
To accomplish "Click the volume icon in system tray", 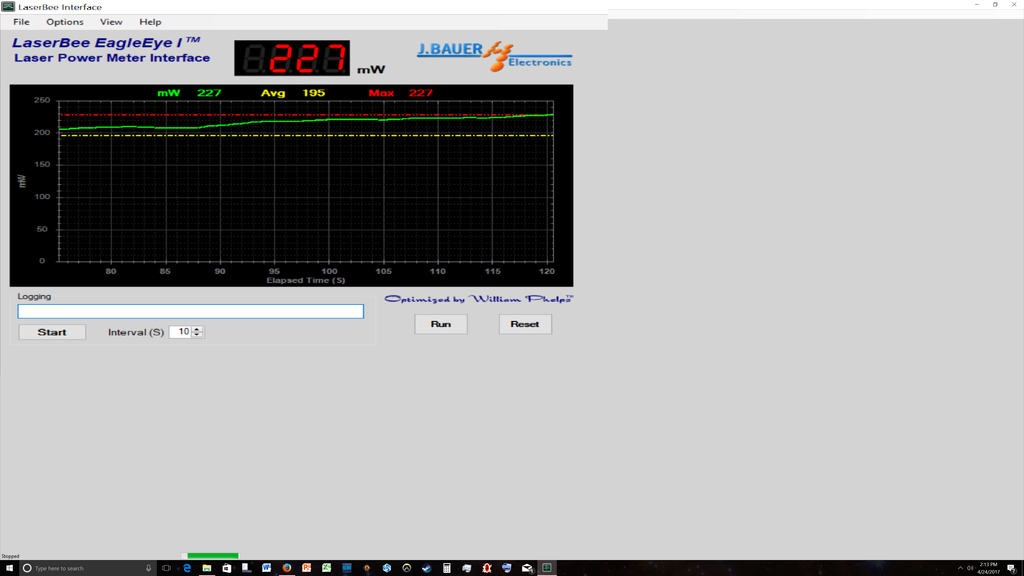I will click(x=970, y=568).
